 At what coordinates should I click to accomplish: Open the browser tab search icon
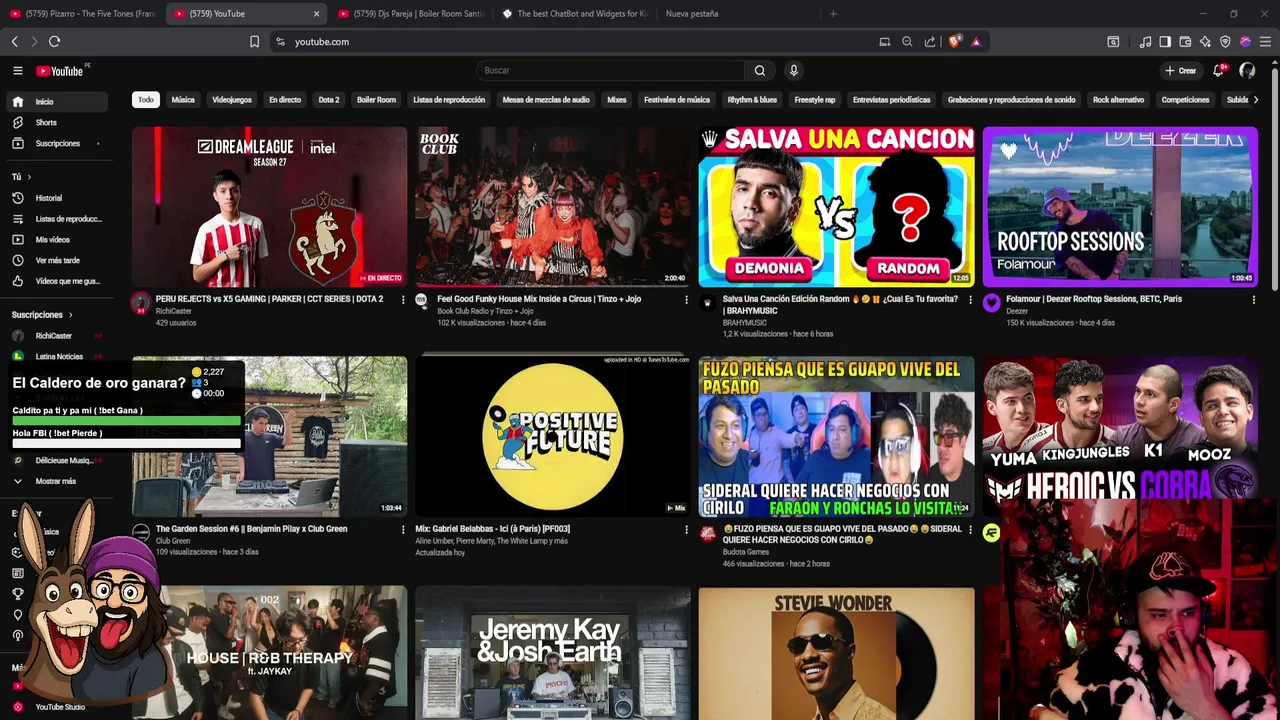(1113, 41)
